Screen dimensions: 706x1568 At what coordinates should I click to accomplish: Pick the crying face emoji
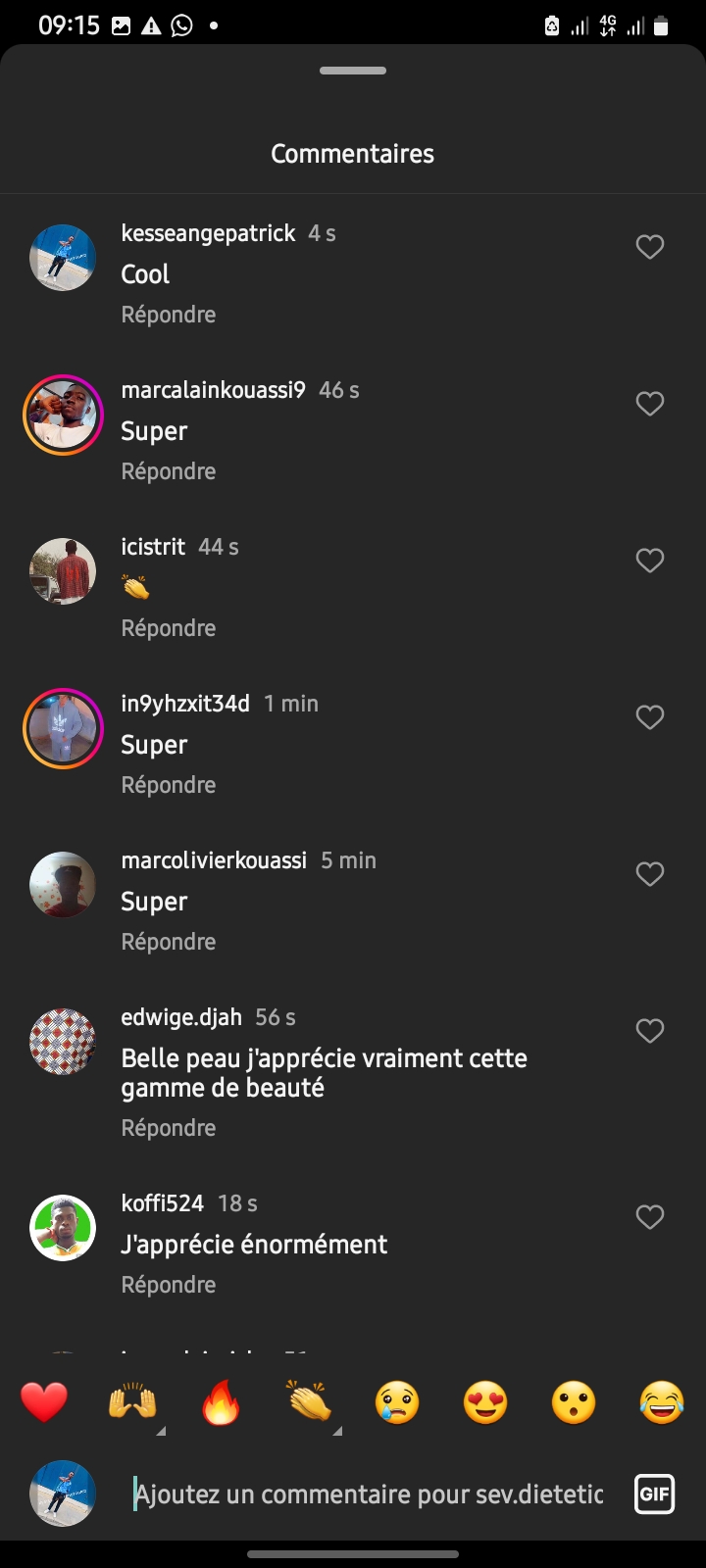tap(397, 1402)
